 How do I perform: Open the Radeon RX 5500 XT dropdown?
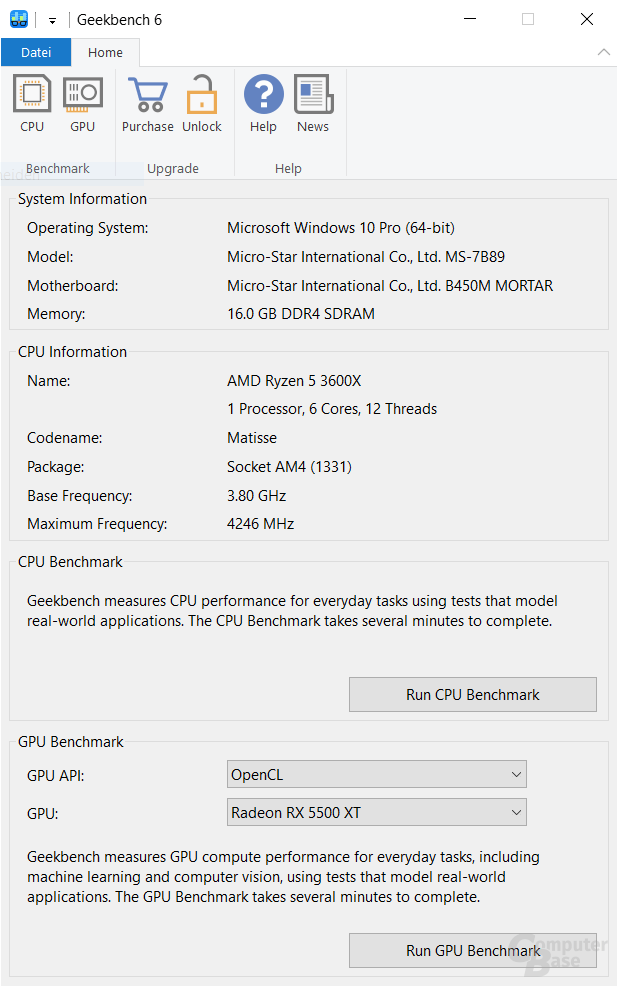click(376, 812)
